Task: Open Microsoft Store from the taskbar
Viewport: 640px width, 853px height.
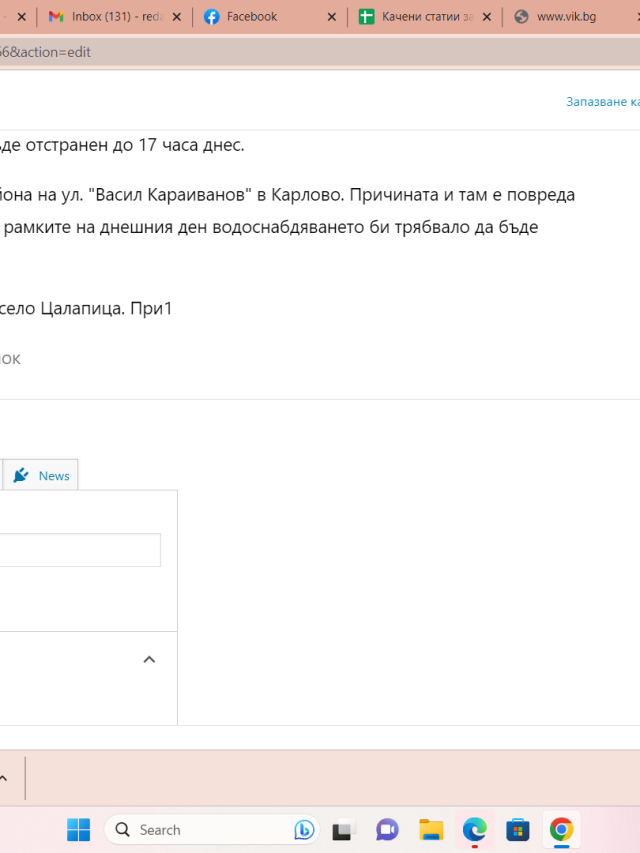Action: point(518,830)
